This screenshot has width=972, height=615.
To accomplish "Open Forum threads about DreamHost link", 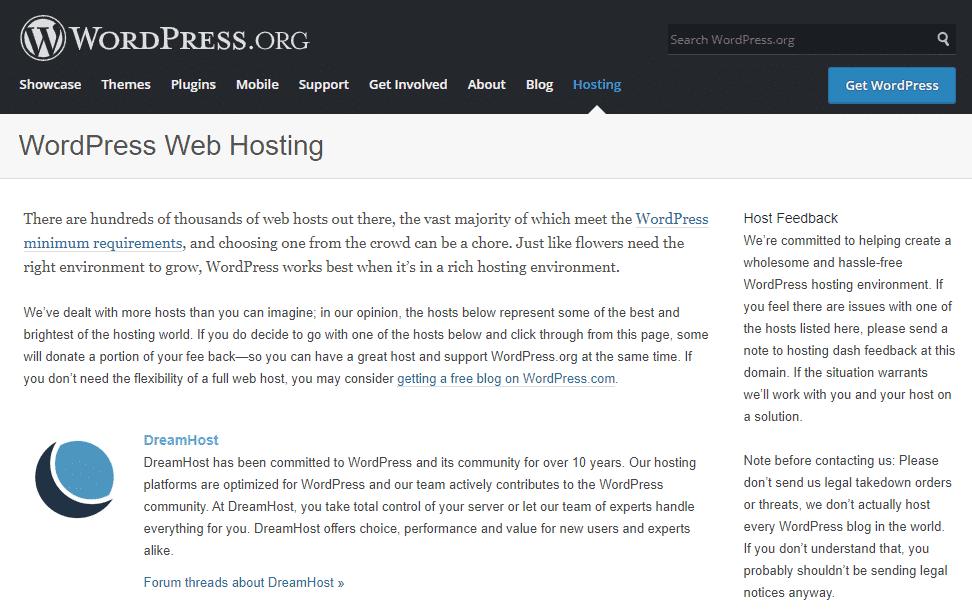I will [244, 583].
